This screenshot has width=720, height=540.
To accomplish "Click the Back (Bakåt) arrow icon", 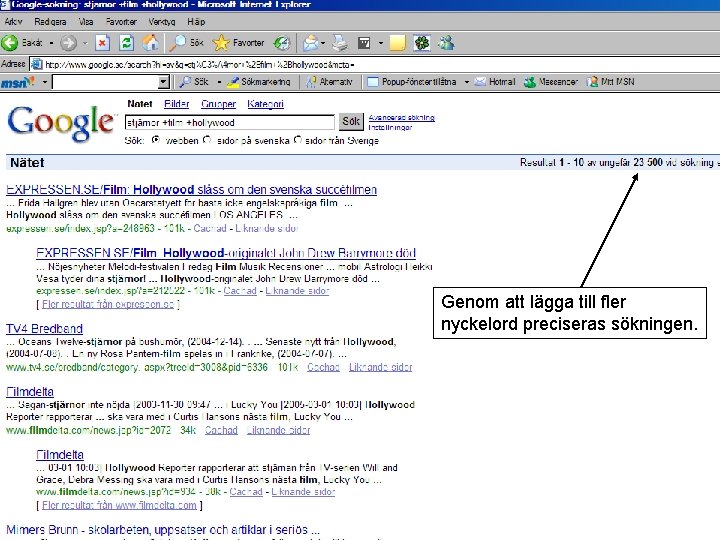I will [x=10, y=43].
